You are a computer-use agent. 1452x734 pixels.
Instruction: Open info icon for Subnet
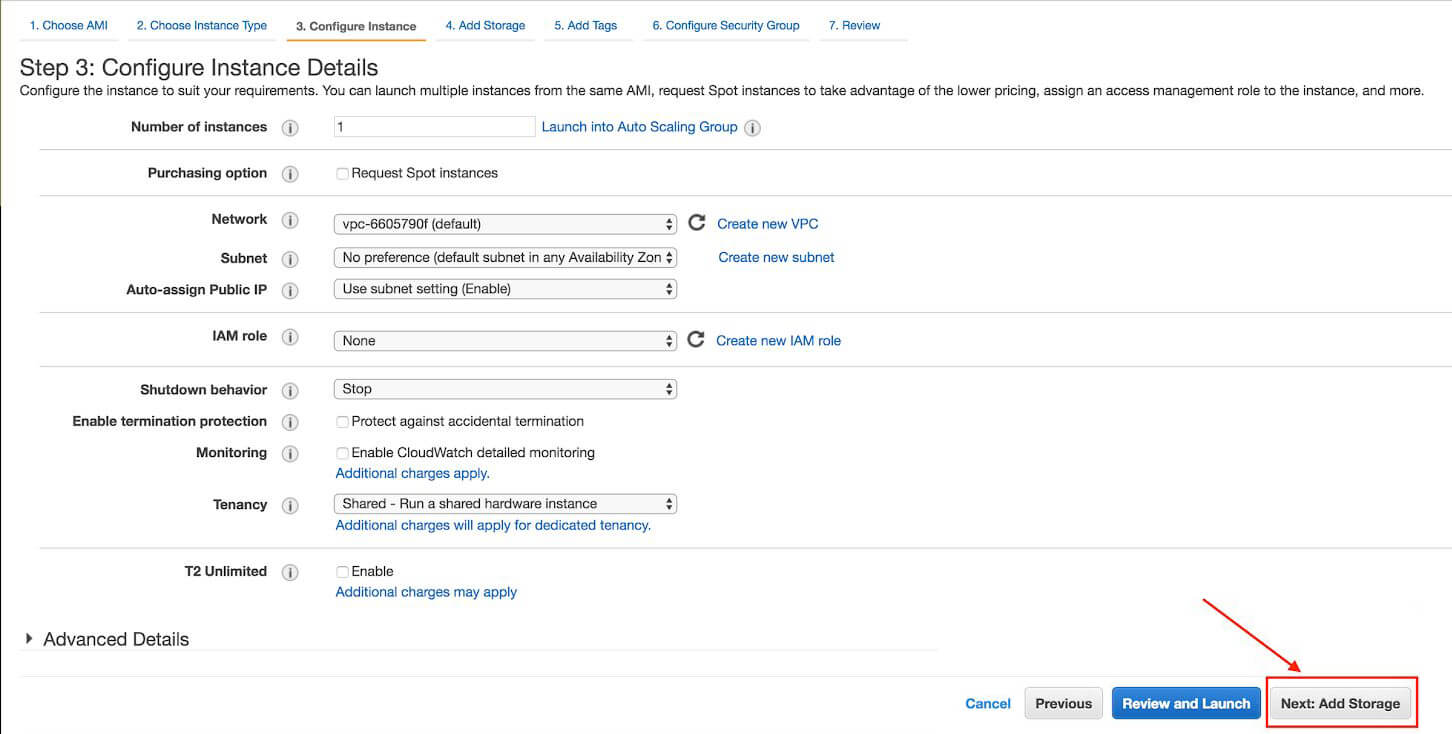pyautogui.click(x=290, y=259)
